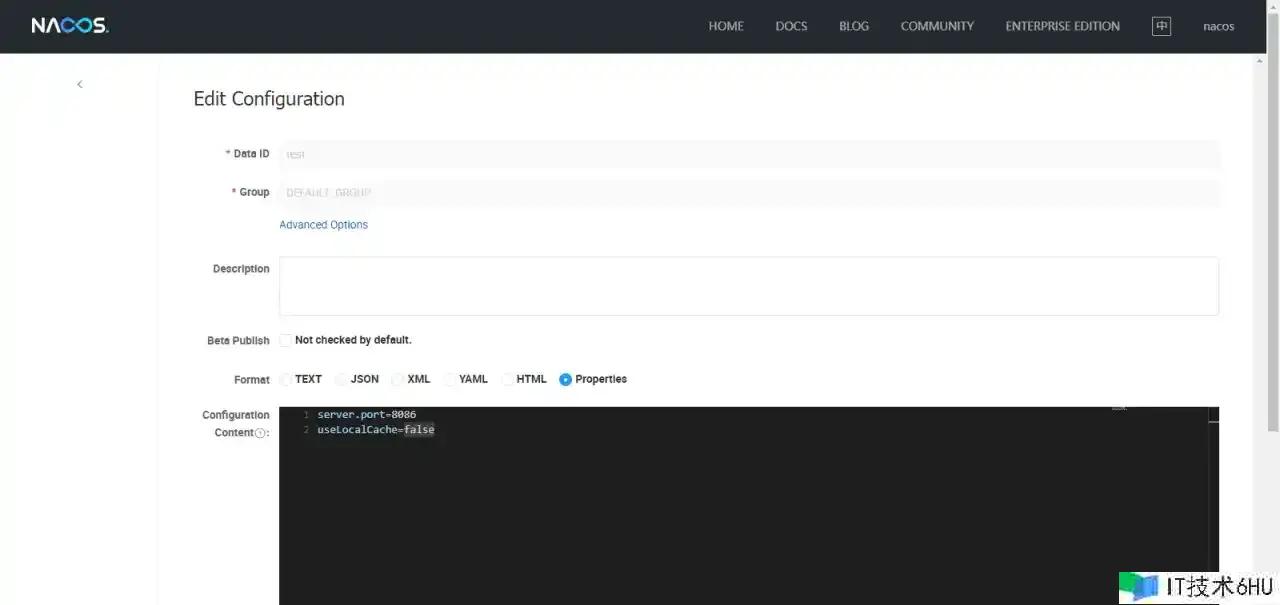Enable the Beta Publish checkbox
Image resolution: width=1280 pixels, height=605 pixels.
pos(286,340)
